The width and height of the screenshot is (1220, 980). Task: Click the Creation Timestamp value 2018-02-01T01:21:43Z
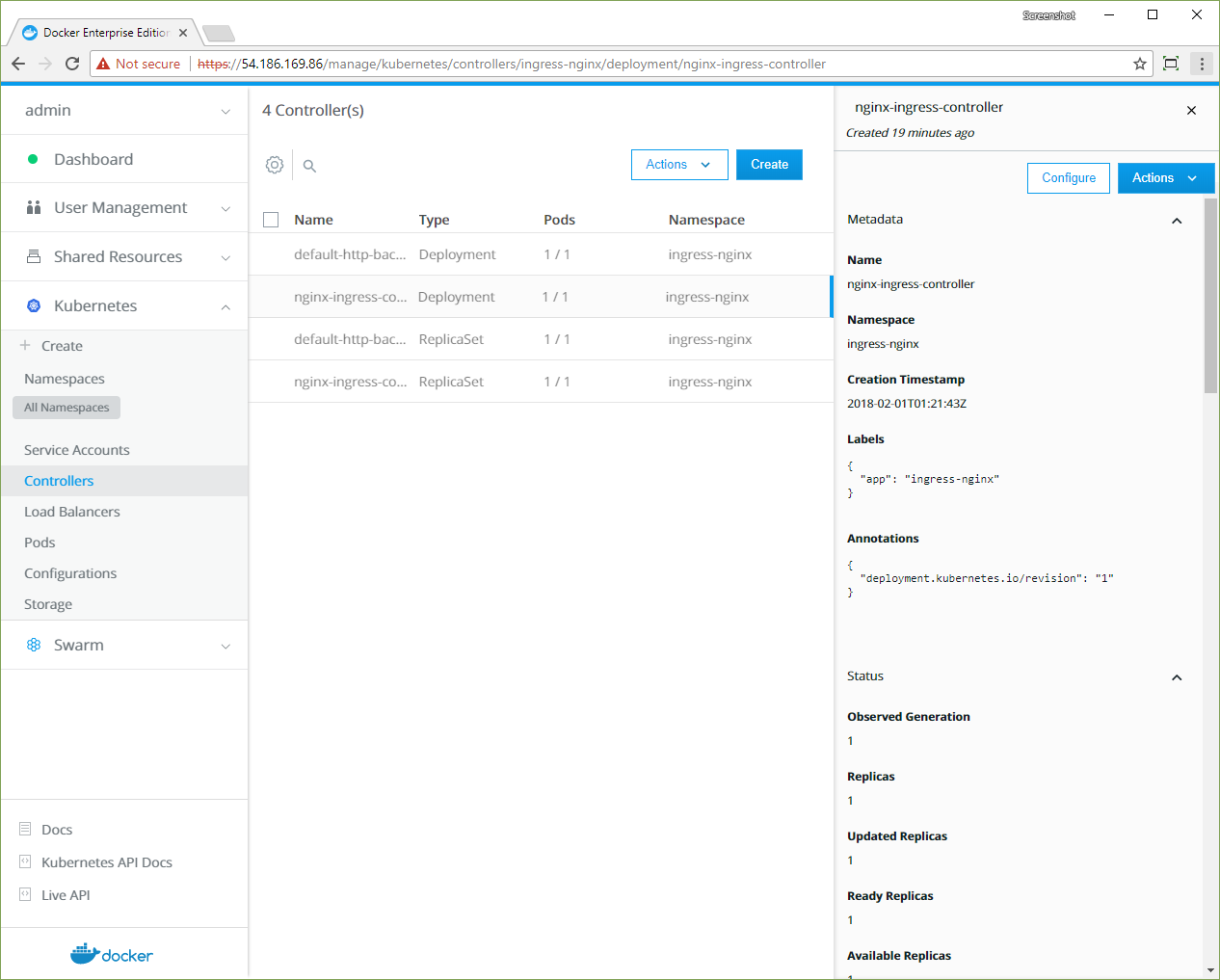point(907,404)
